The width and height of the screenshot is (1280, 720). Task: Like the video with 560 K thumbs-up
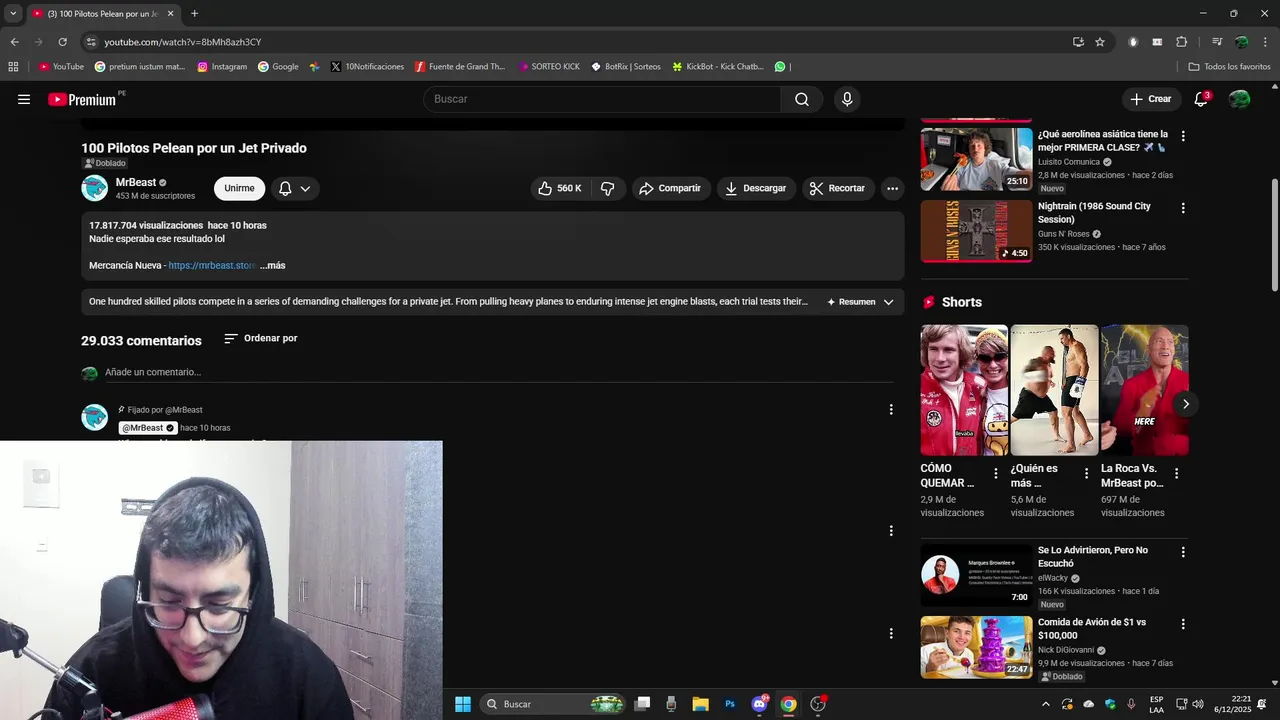click(x=560, y=188)
